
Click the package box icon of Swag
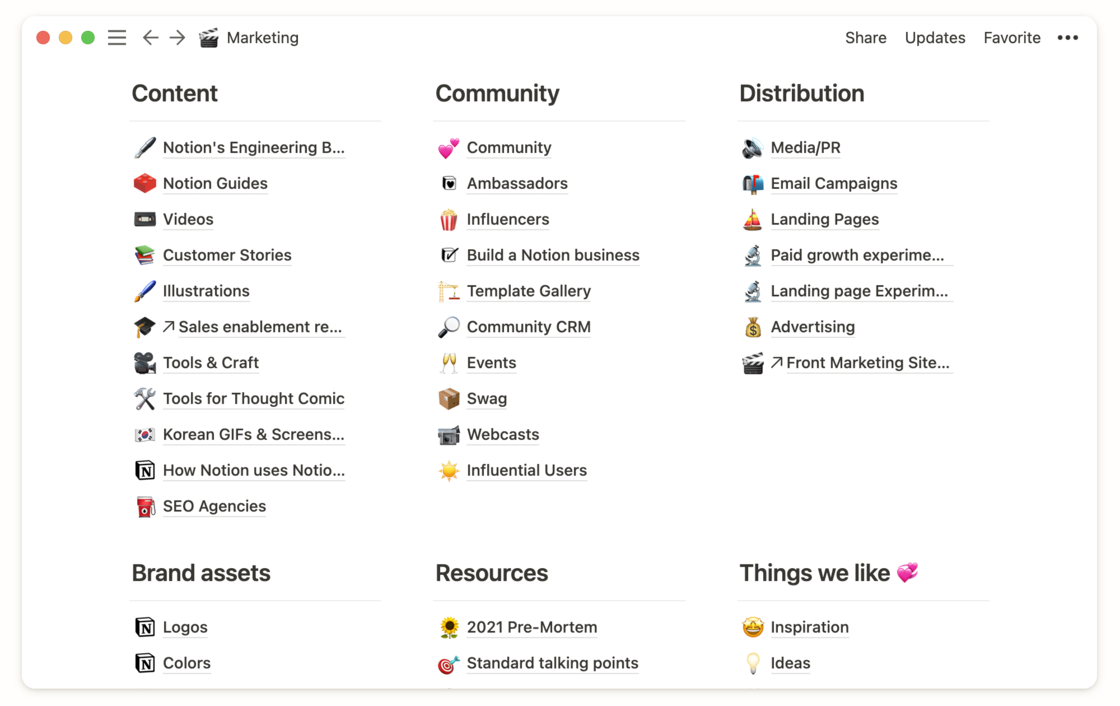point(449,399)
